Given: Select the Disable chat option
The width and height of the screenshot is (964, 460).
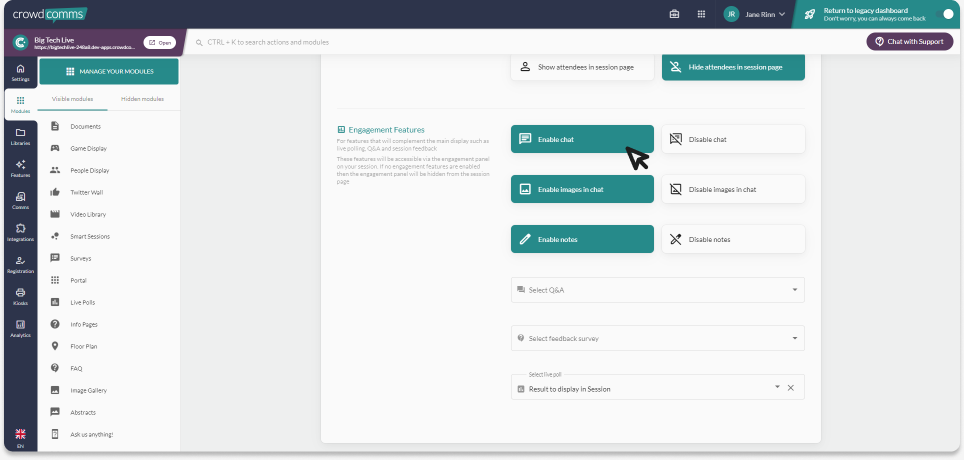Looking at the screenshot, I should coord(733,139).
